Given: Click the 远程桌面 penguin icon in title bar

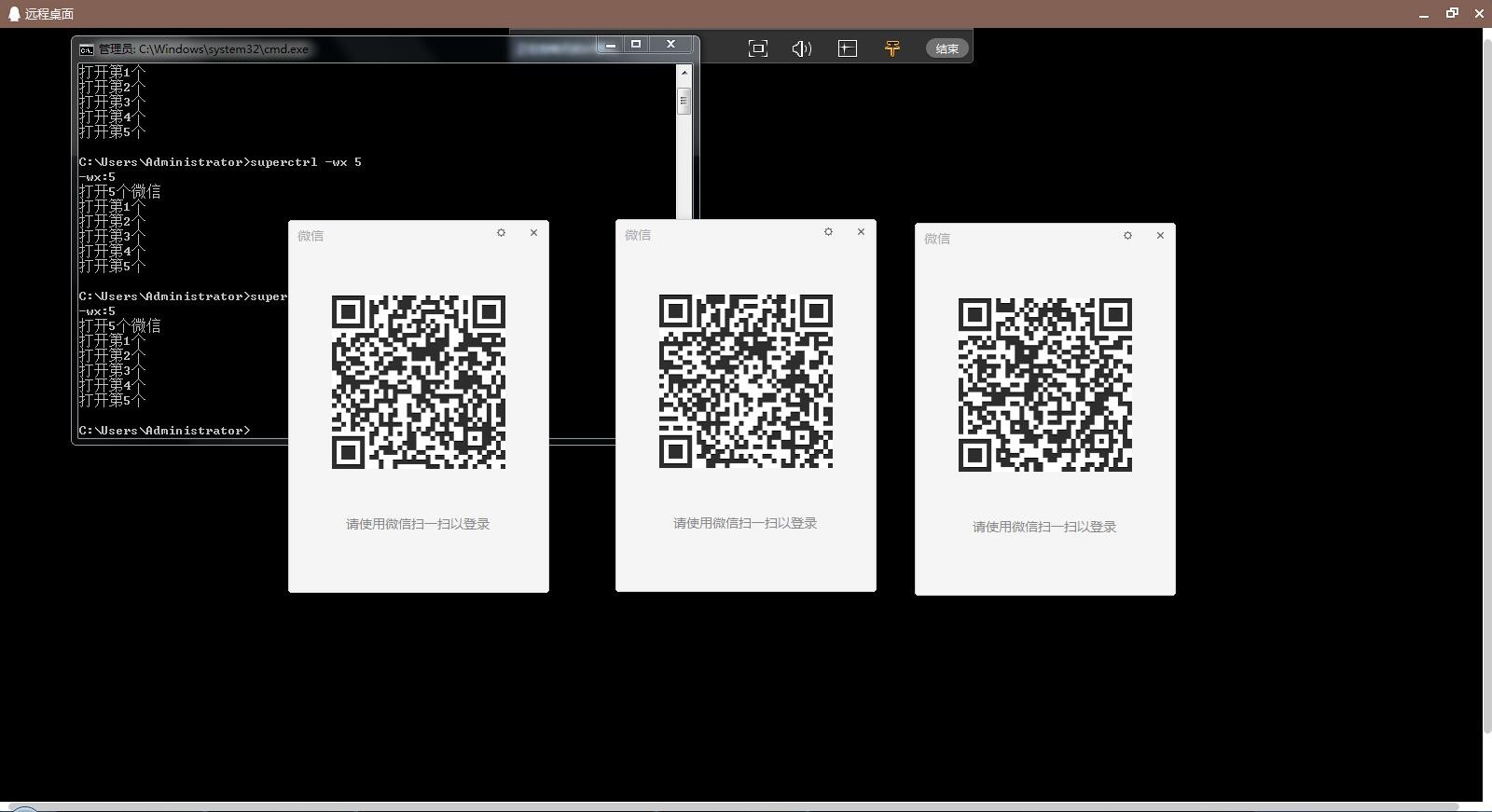Looking at the screenshot, I should [14, 14].
